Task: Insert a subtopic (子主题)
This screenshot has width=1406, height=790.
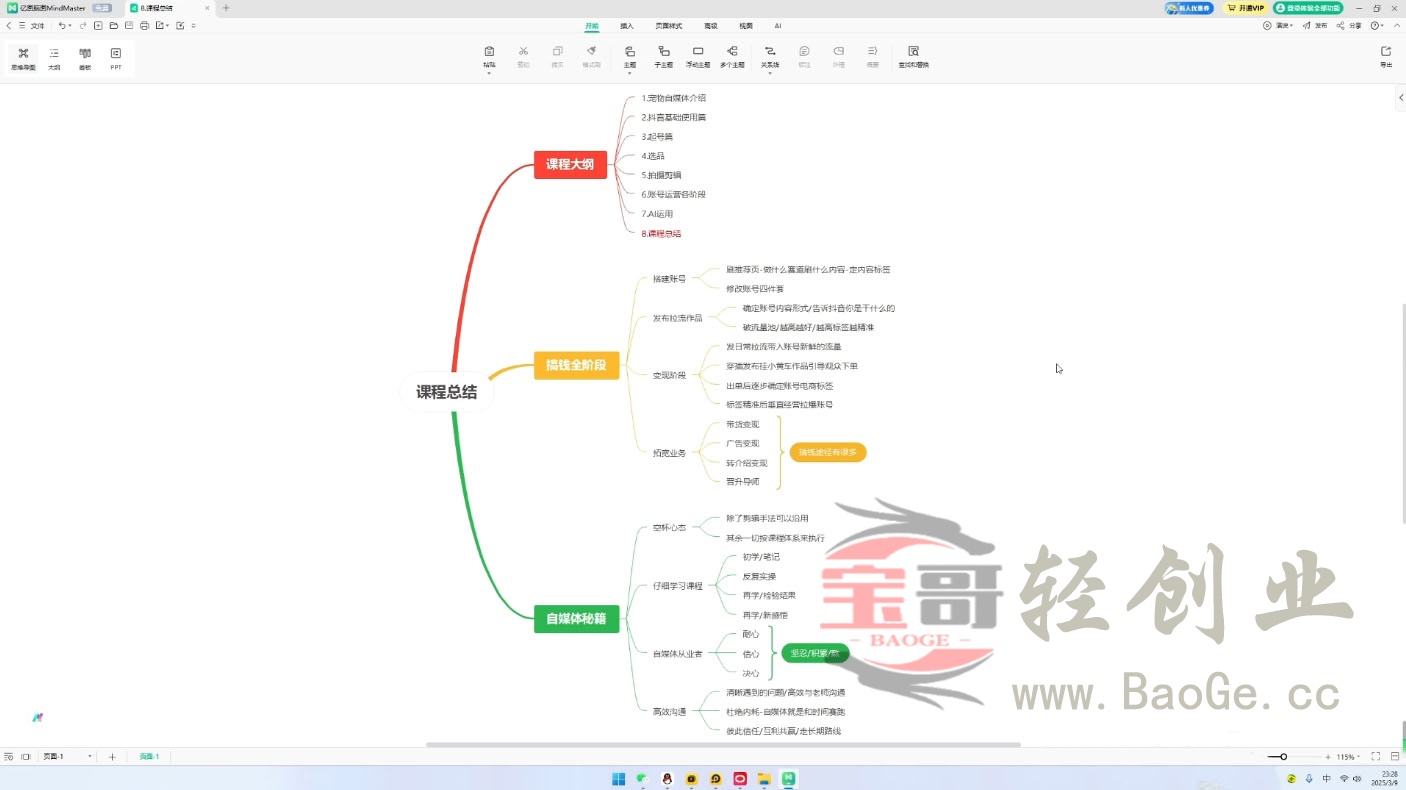Action: pyautogui.click(x=663, y=56)
